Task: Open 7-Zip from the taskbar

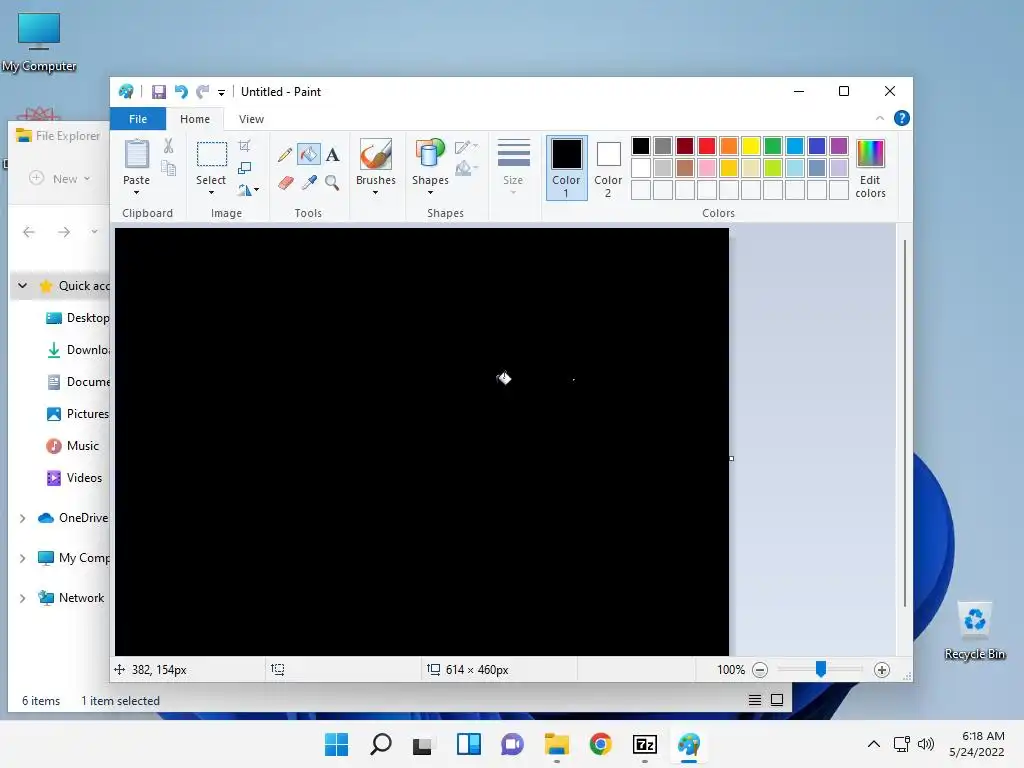Action: (x=645, y=744)
